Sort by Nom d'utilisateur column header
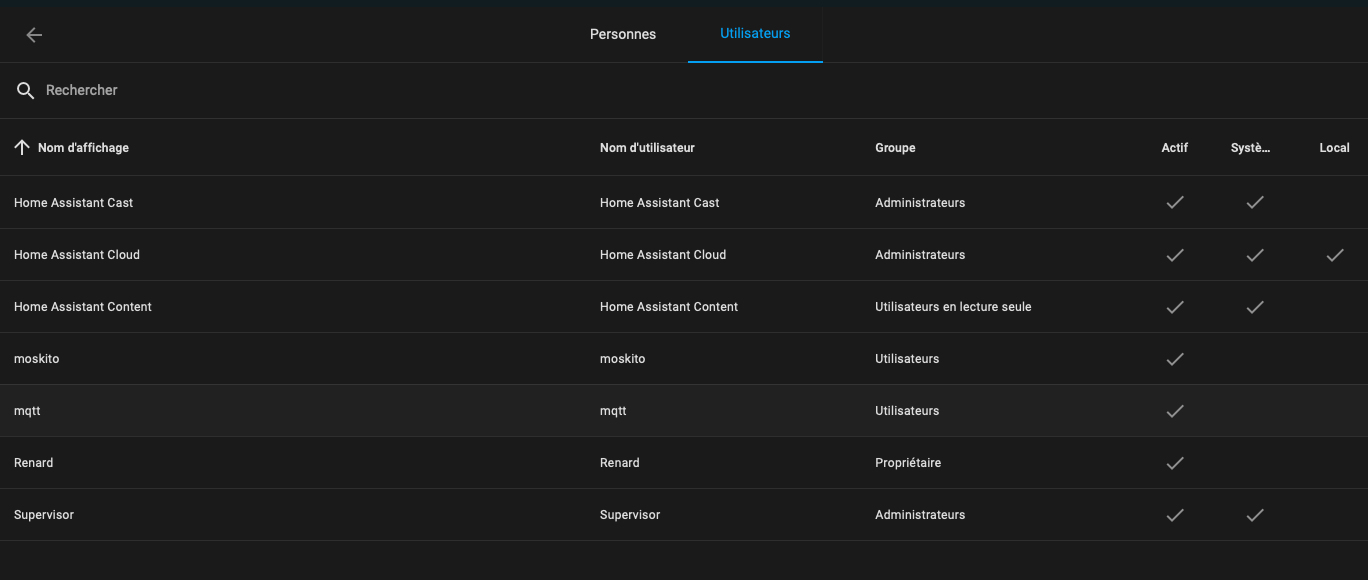The width and height of the screenshot is (1368, 580). (647, 148)
